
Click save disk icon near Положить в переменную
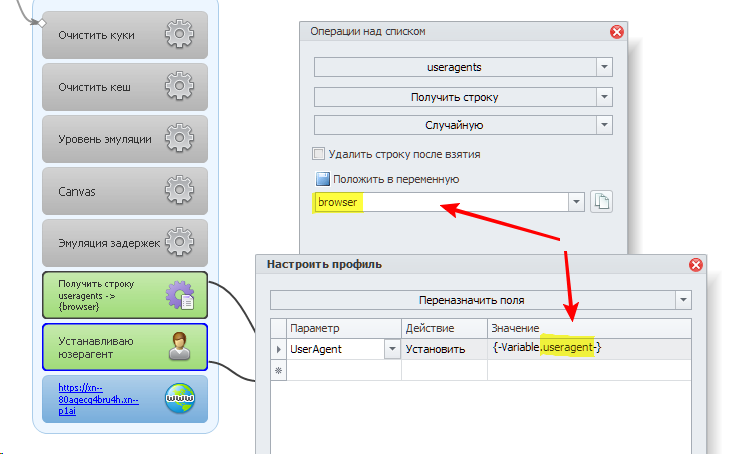pyautogui.click(x=323, y=179)
